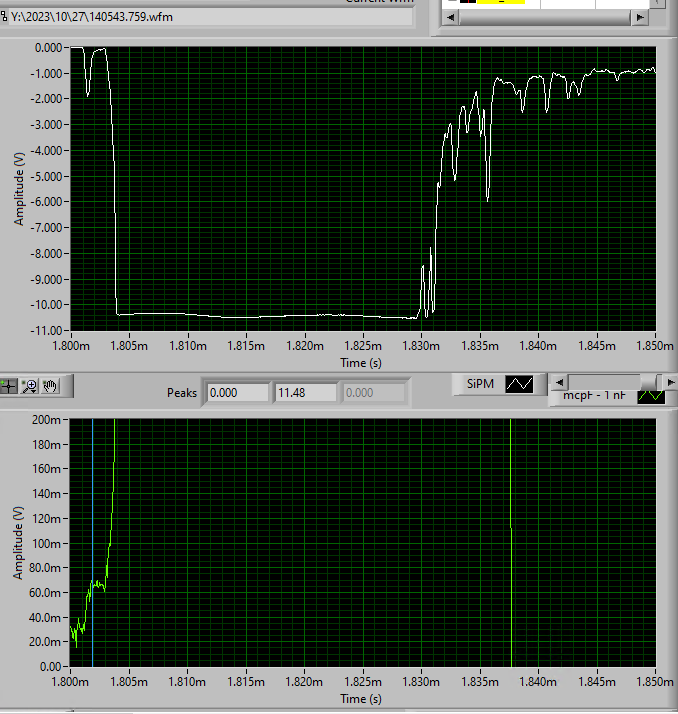678x714 pixels.
Task: Open the graph zoom tool
Action: coord(30,387)
